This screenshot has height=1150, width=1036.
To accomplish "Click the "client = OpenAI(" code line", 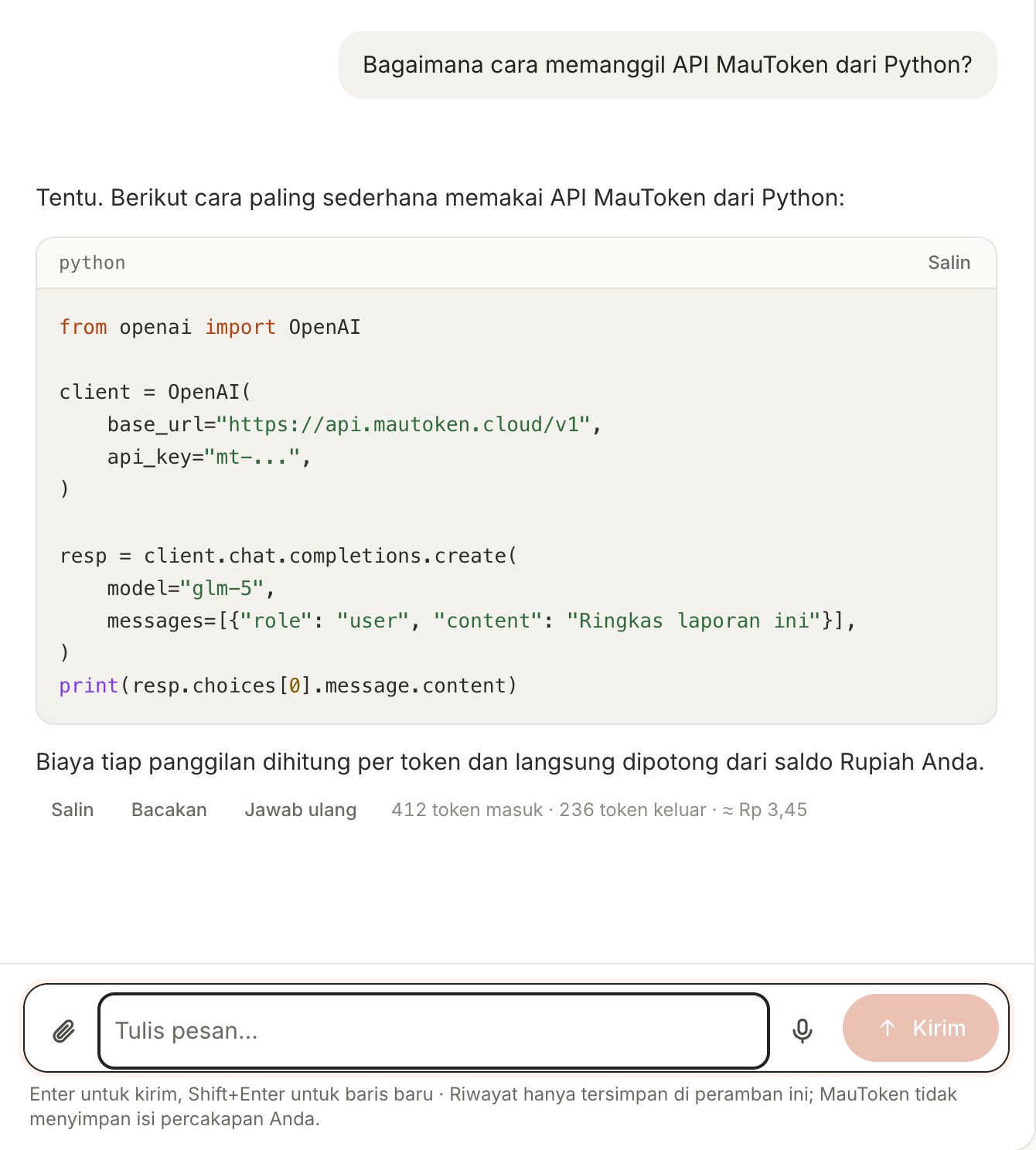I will [x=155, y=392].
